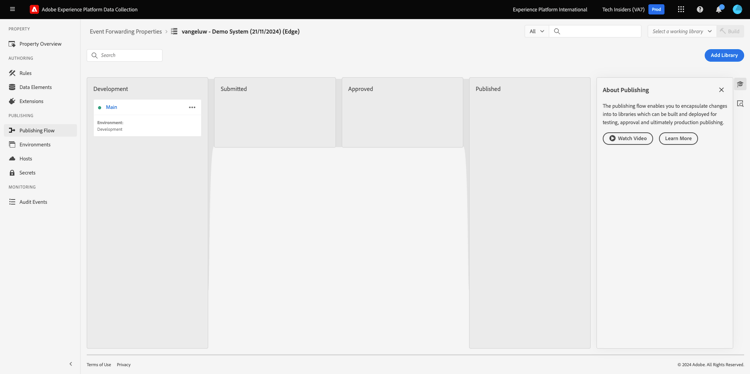Click the Property Overview icon

click(12, 44)
